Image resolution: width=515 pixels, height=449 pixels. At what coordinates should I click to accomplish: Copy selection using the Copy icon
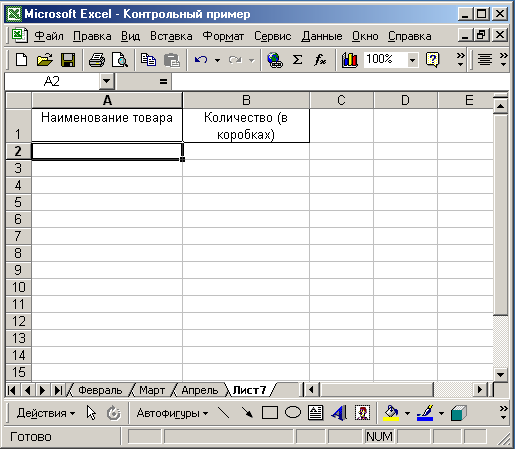[148, 60]
